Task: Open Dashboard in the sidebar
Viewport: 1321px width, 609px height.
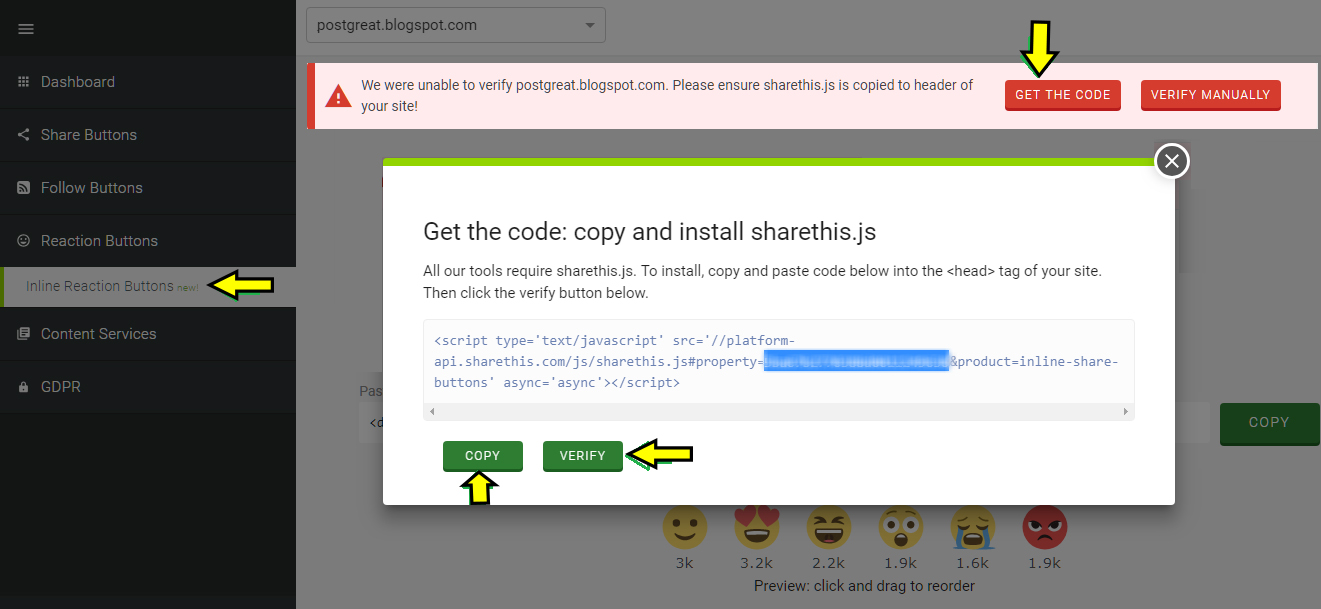Action: click(x=148, y=82)
